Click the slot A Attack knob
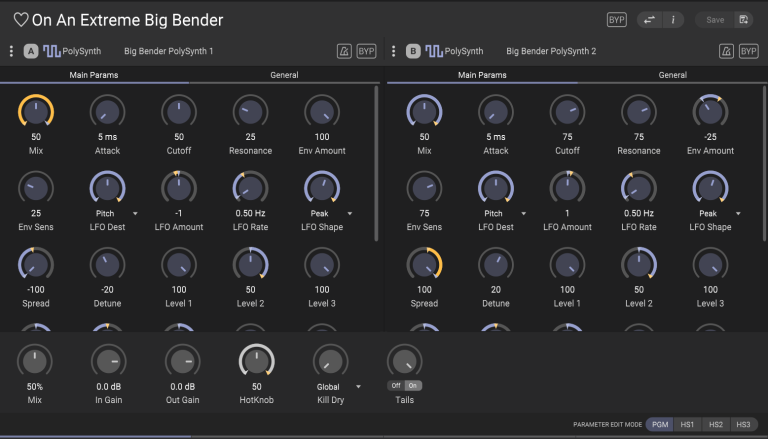 [107, 112]
